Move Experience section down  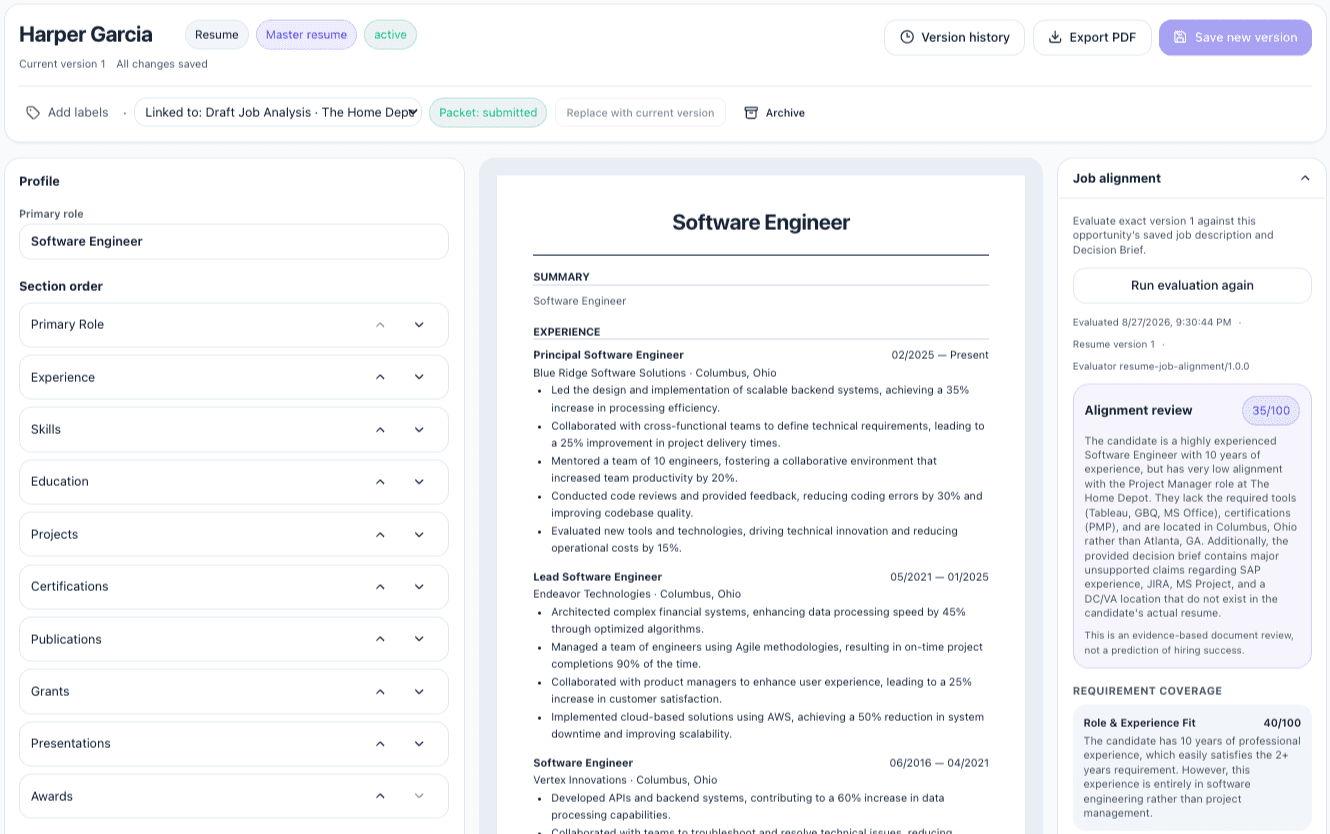[x=419, y=377]
